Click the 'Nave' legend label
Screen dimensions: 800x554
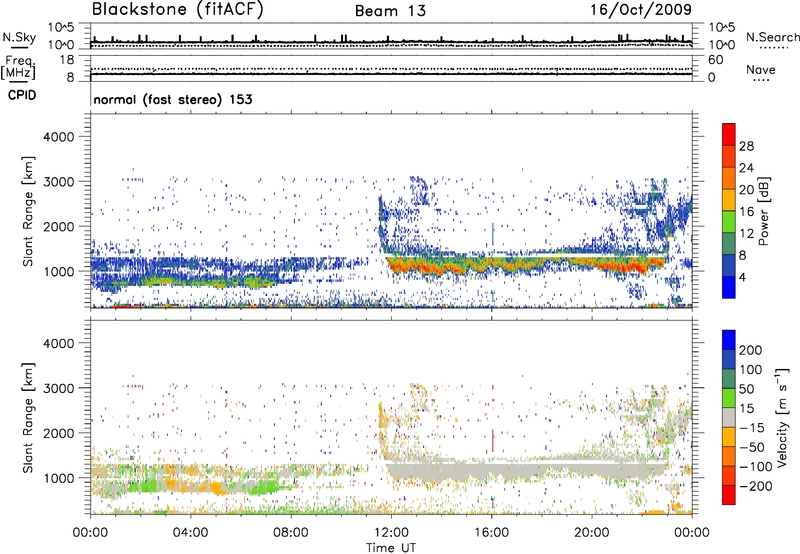761,69
